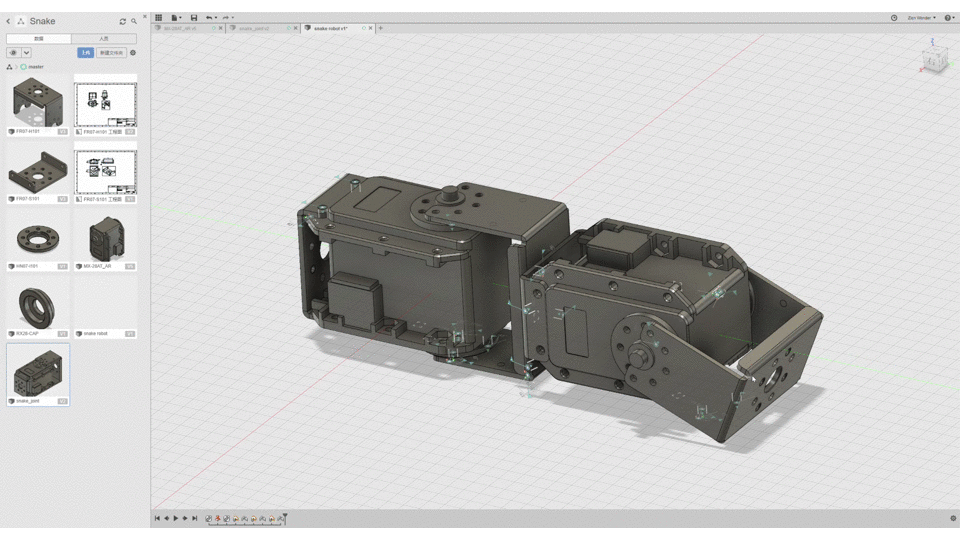Open the master branch breadcrumb
The height and width of the screenshot is (540, 960).
point(32,67)
